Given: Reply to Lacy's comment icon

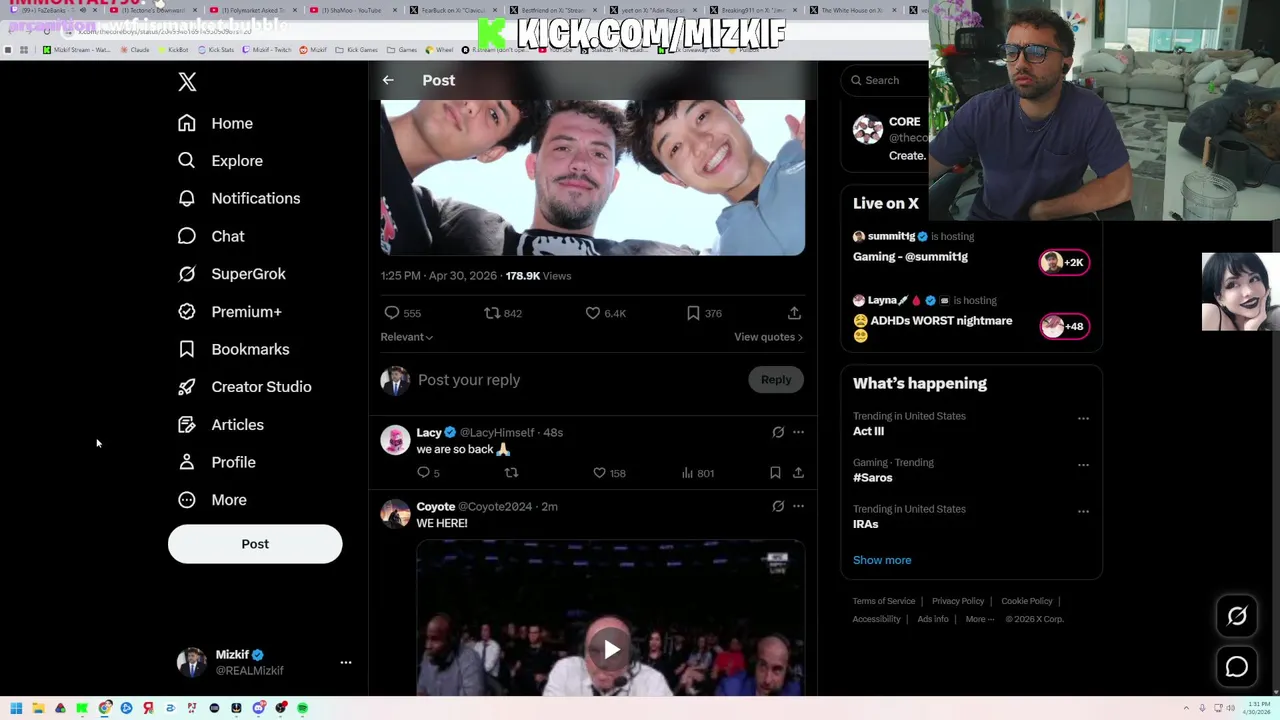Looking at the screenshot, I should click(x=424, y=473).
